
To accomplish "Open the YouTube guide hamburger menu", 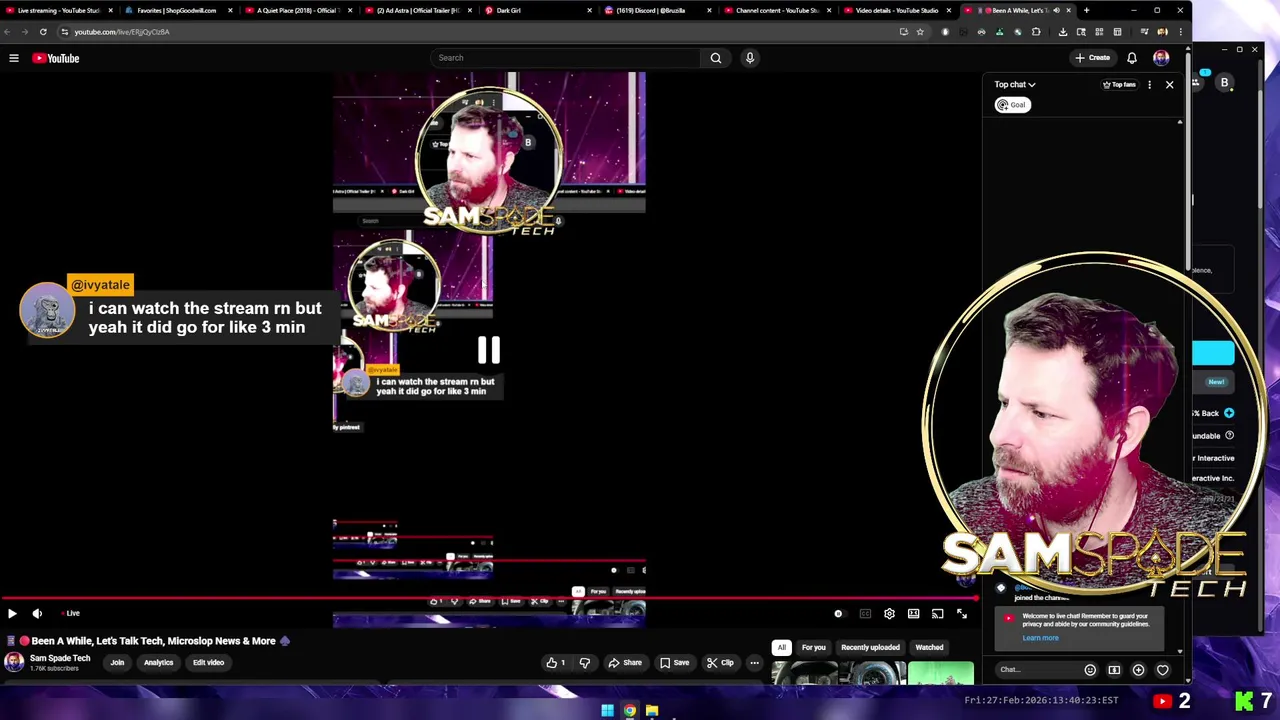I will 14,58.
